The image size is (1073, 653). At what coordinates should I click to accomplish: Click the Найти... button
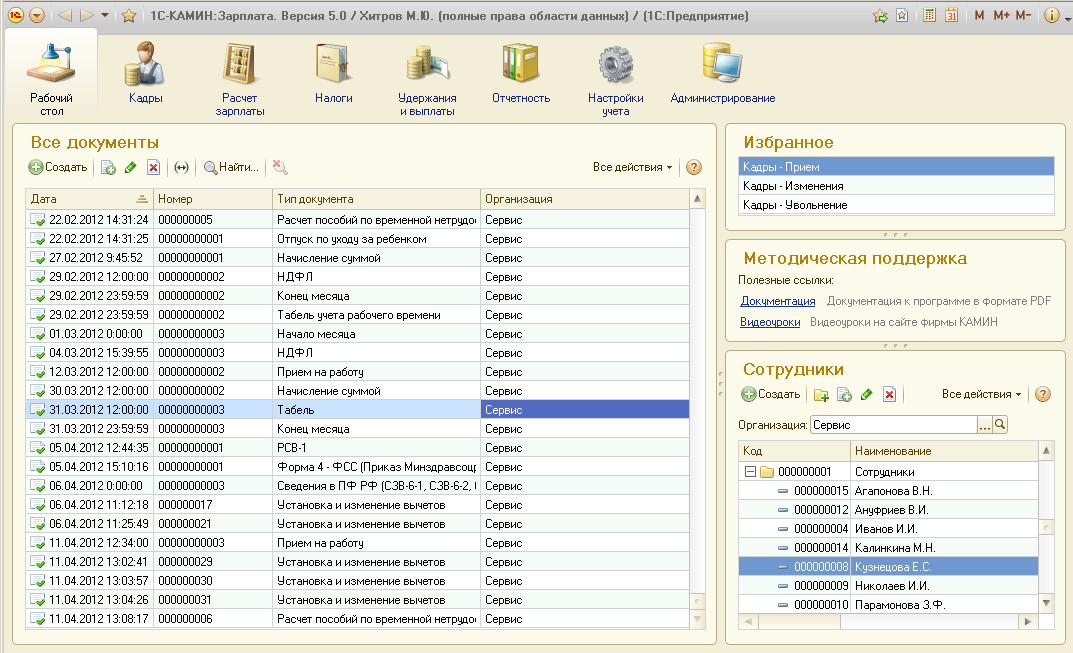point(231,168)
